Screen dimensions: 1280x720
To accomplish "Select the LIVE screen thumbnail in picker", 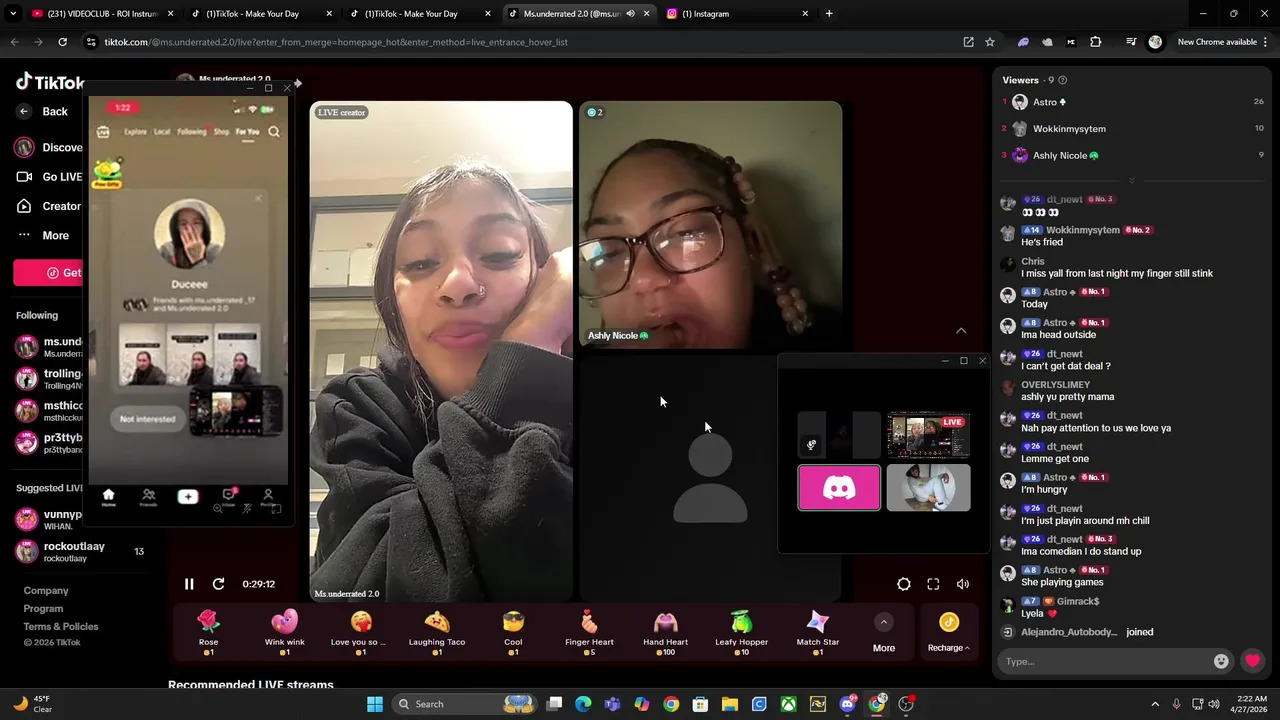I will pyautogui.click(x=928, y=435).
